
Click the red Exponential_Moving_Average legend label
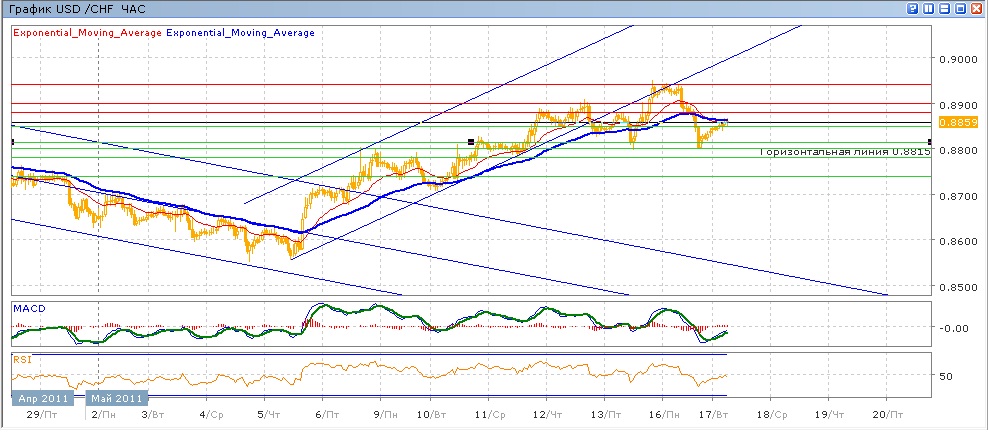[86, 33]
